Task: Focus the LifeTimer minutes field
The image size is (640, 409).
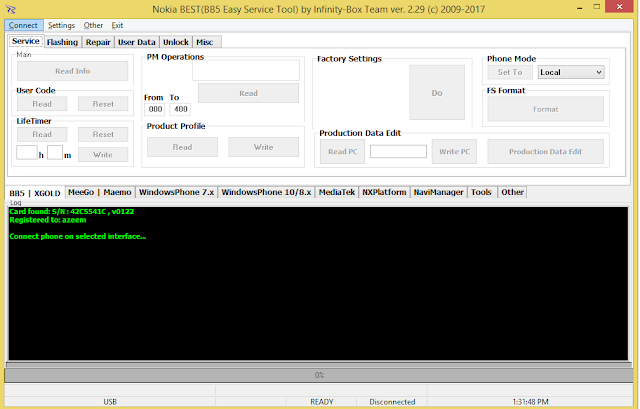Action: click(x=55, y=153)
